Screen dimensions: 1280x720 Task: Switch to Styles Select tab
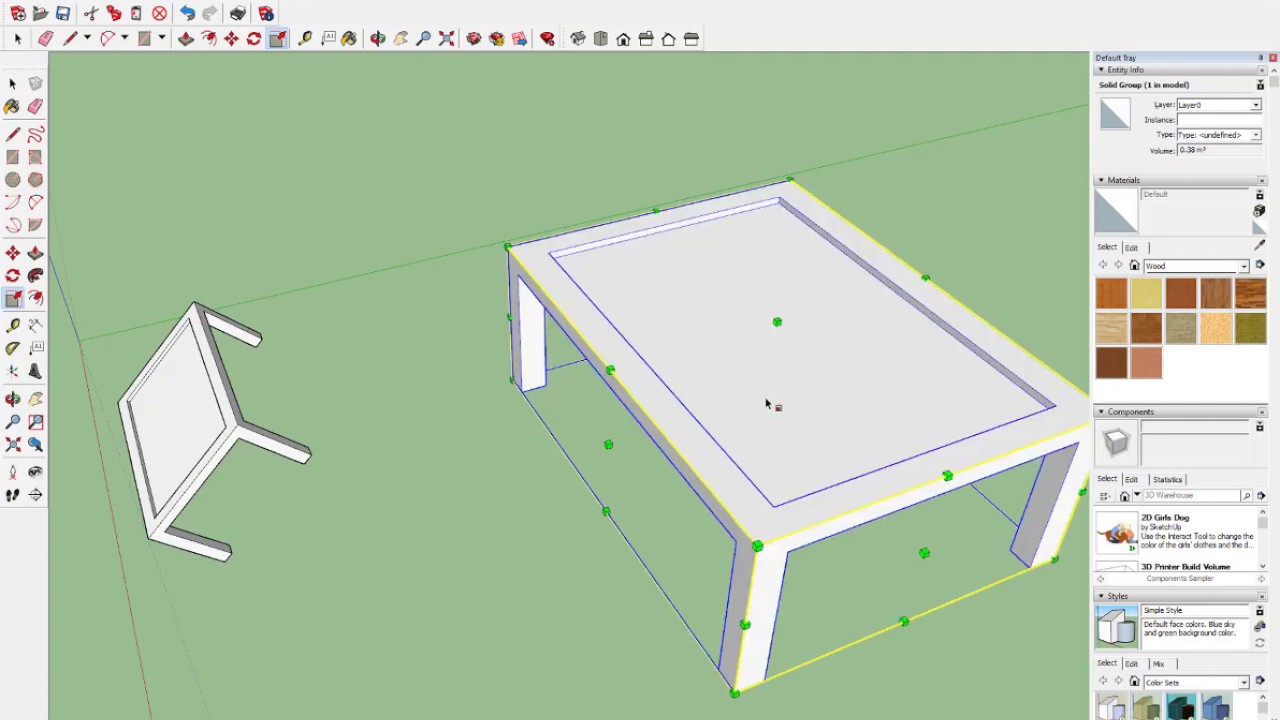[1107, 663]
